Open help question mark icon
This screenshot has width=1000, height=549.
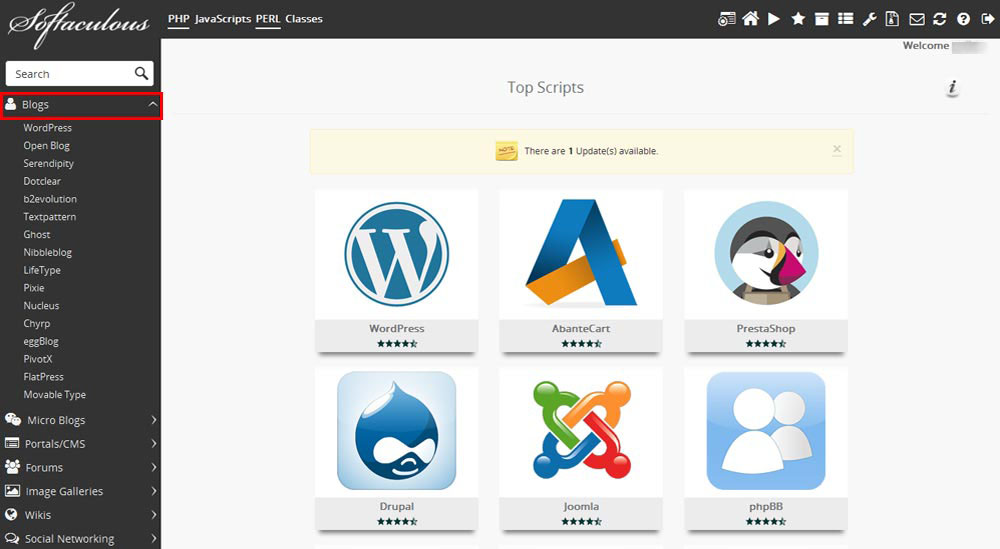click(x=964, y=19)
